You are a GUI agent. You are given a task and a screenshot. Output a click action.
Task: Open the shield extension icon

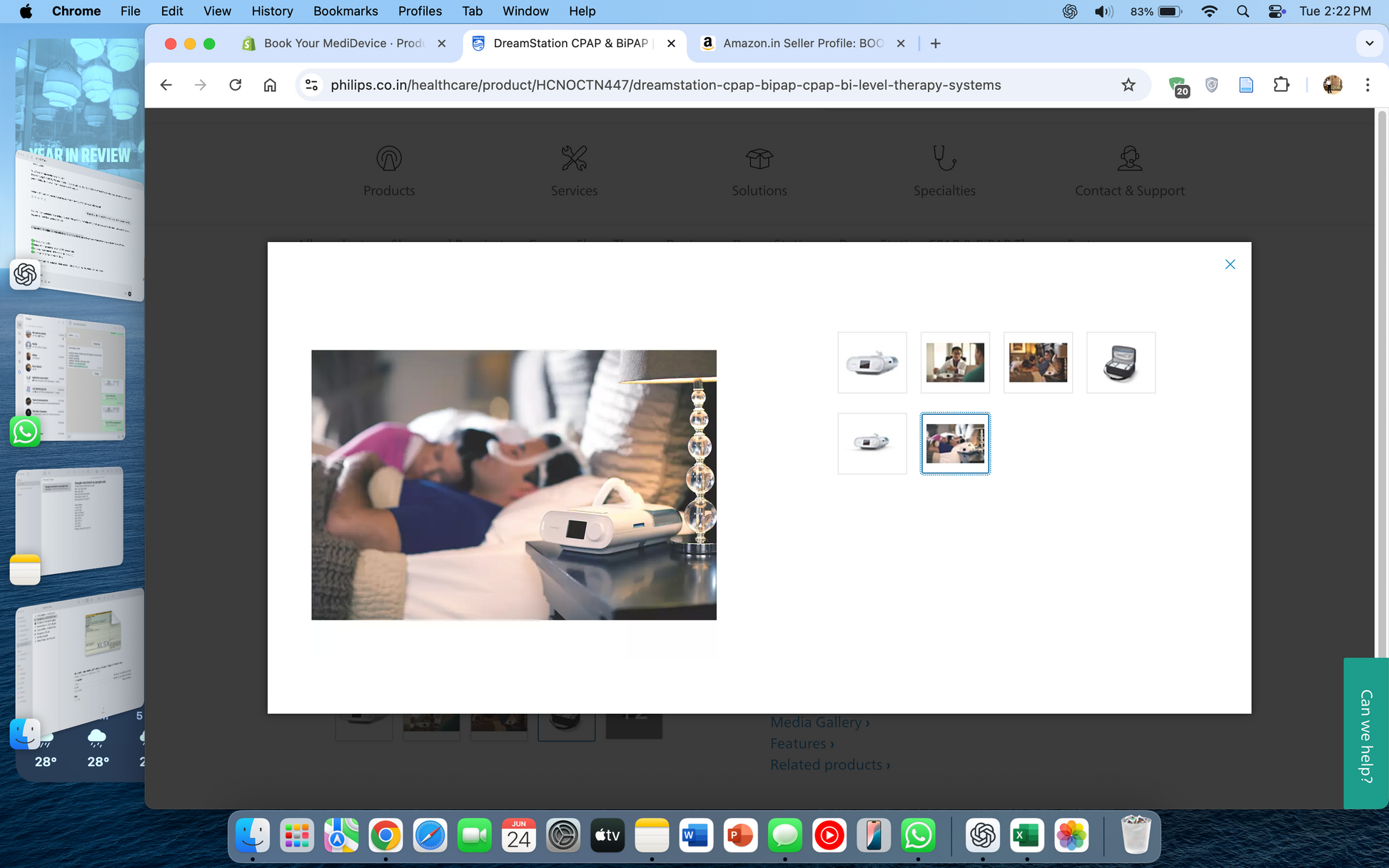pyautogui.click(x=1211, y=85)
